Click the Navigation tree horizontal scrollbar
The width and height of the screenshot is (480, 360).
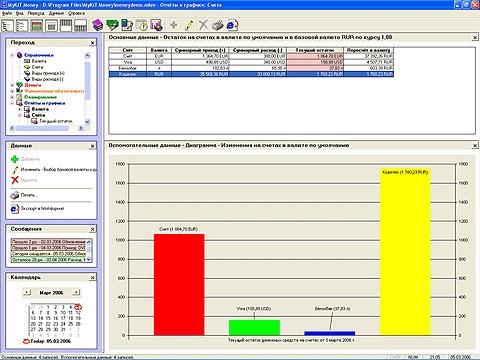tap(46, 128)
